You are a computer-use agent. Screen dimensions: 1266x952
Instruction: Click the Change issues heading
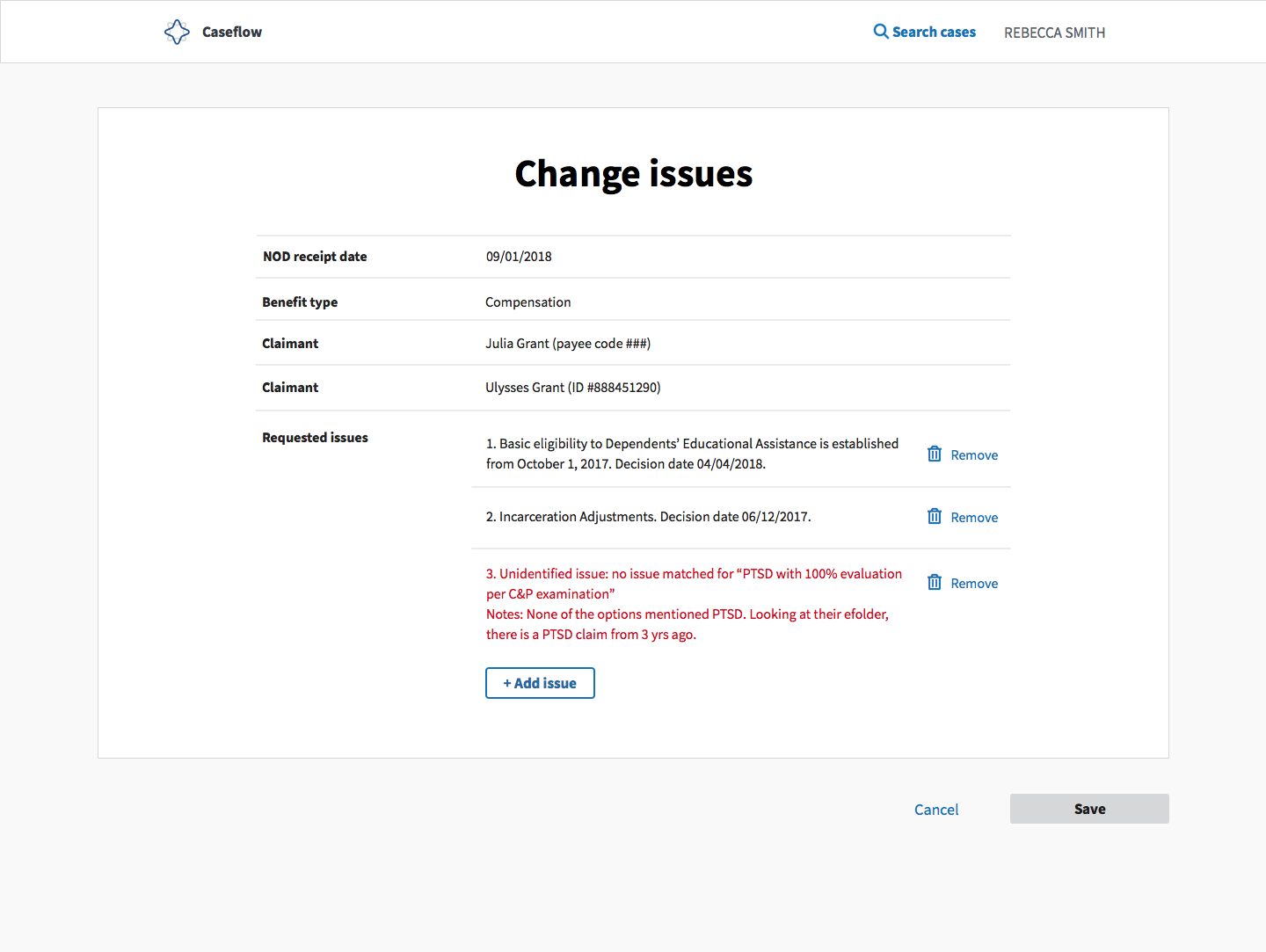point(634,174)
